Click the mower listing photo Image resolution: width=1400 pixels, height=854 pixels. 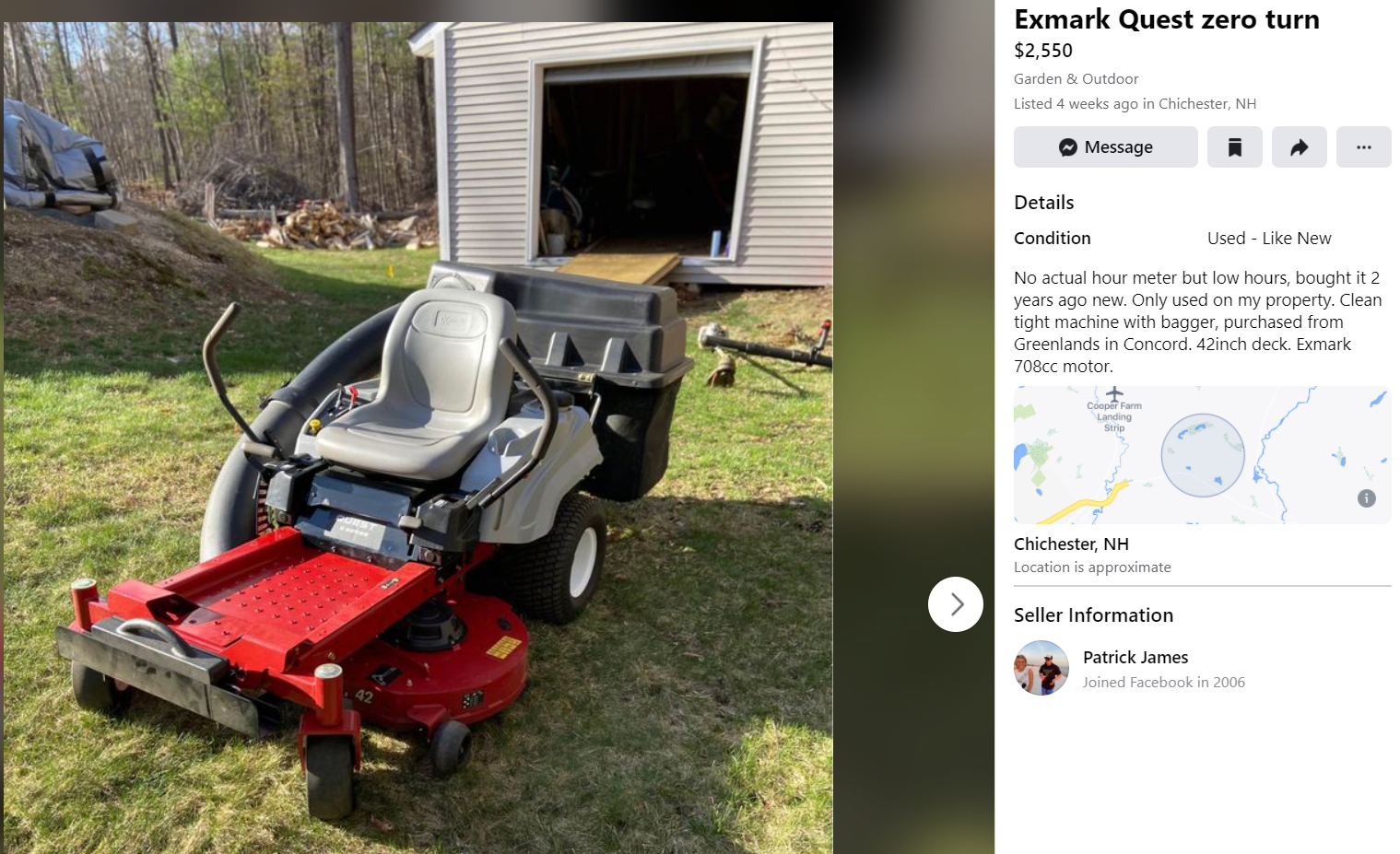click(418, 438)
